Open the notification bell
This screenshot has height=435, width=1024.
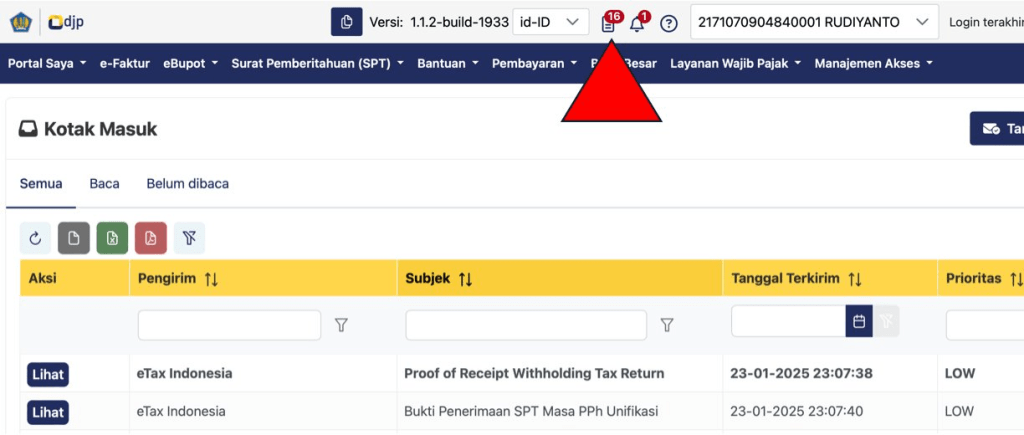click(x=637, y=23)
